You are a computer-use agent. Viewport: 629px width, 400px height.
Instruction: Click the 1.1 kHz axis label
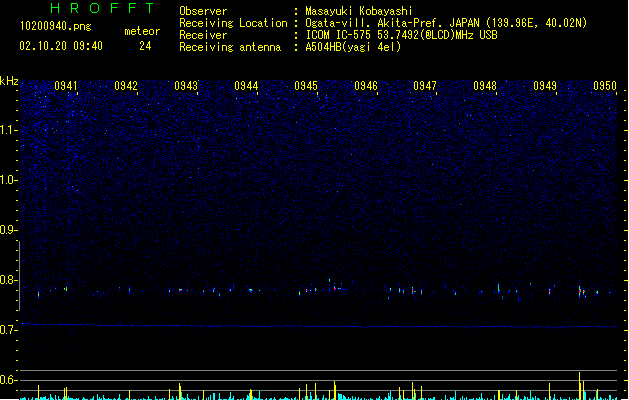pyautogui.click(x=8, y=130)
